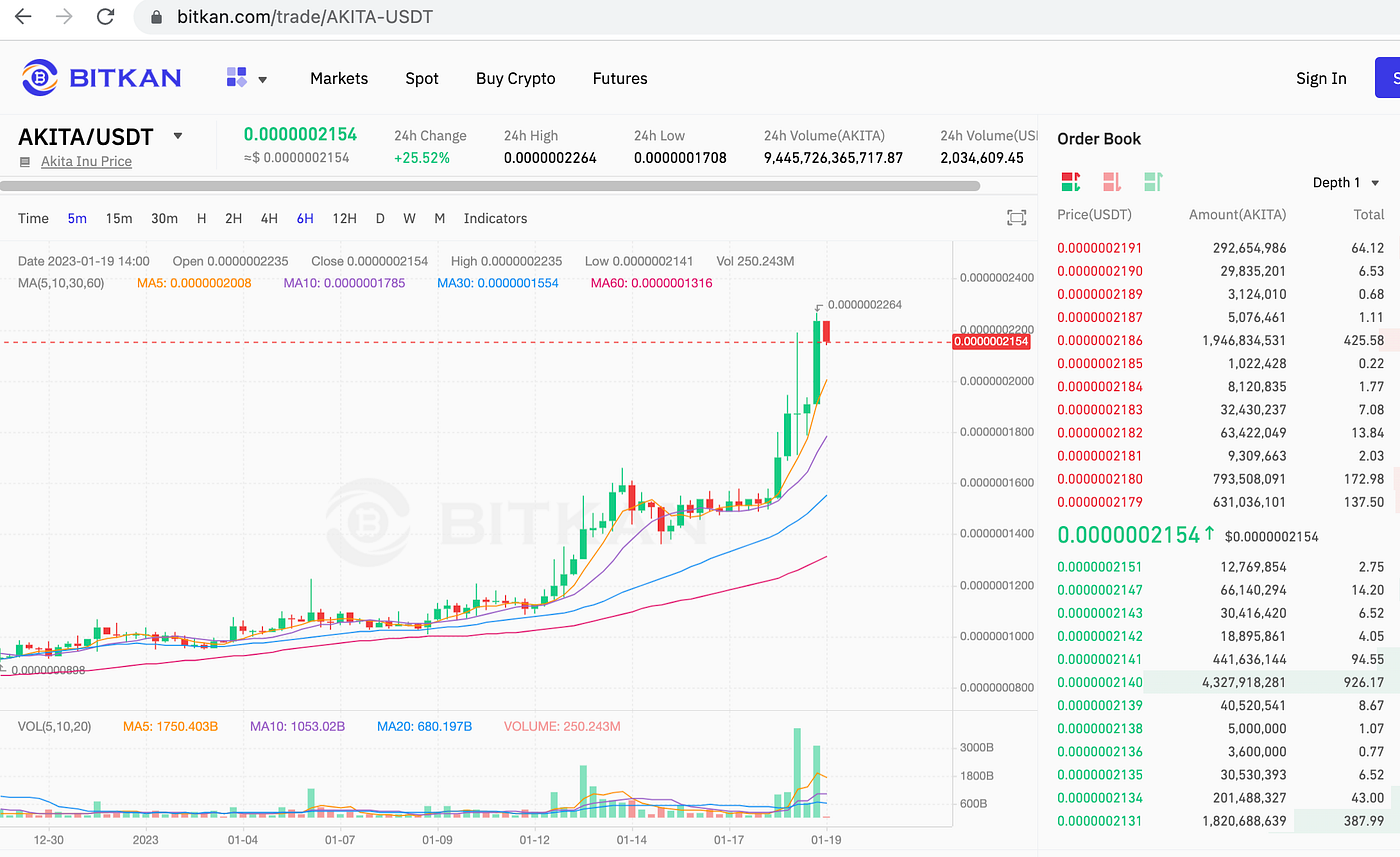
Task: Select the D daily interval
Action: pyautogui.click(x=380, y=218)
